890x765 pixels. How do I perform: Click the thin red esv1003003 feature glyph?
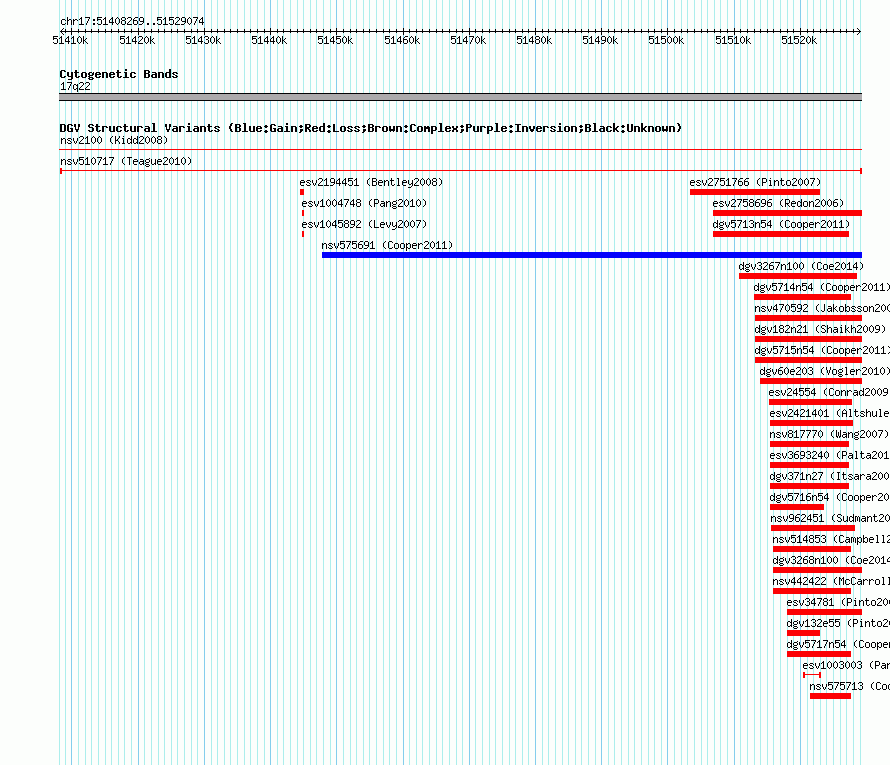click(x=812, y=675)
